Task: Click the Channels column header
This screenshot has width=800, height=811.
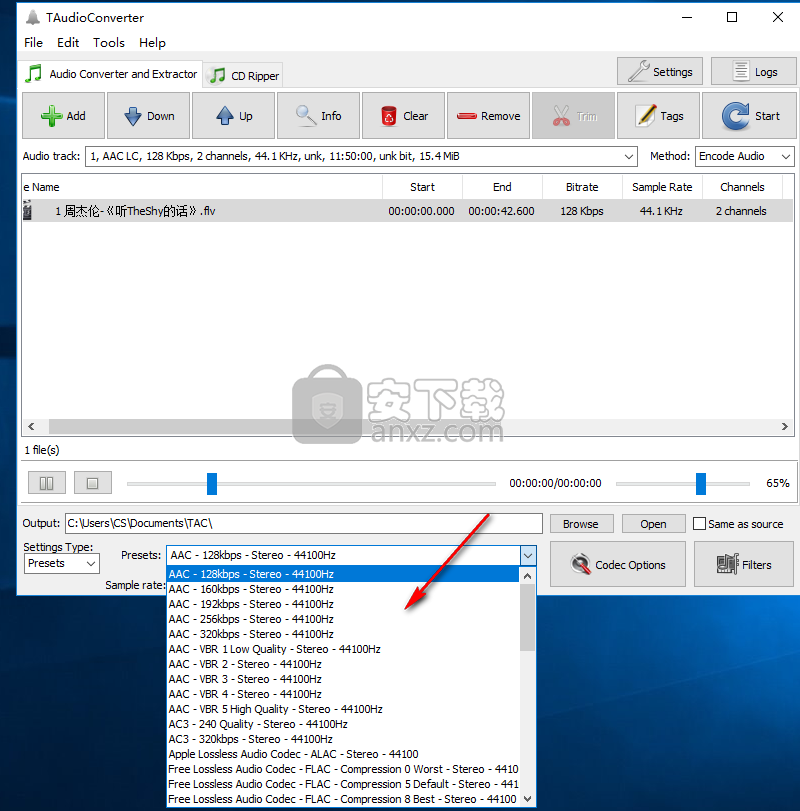Action: click(742, 187)
